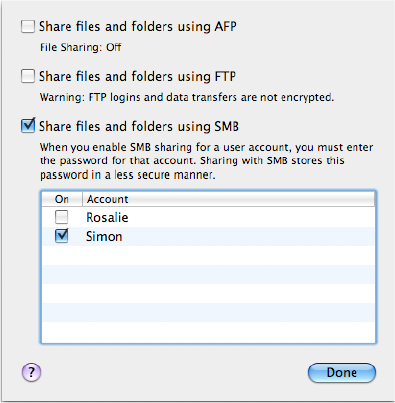The height and width of the screenshot is (403, 395).
Task: Click the File Sharing: Off status text
Action: click(81, 47)
